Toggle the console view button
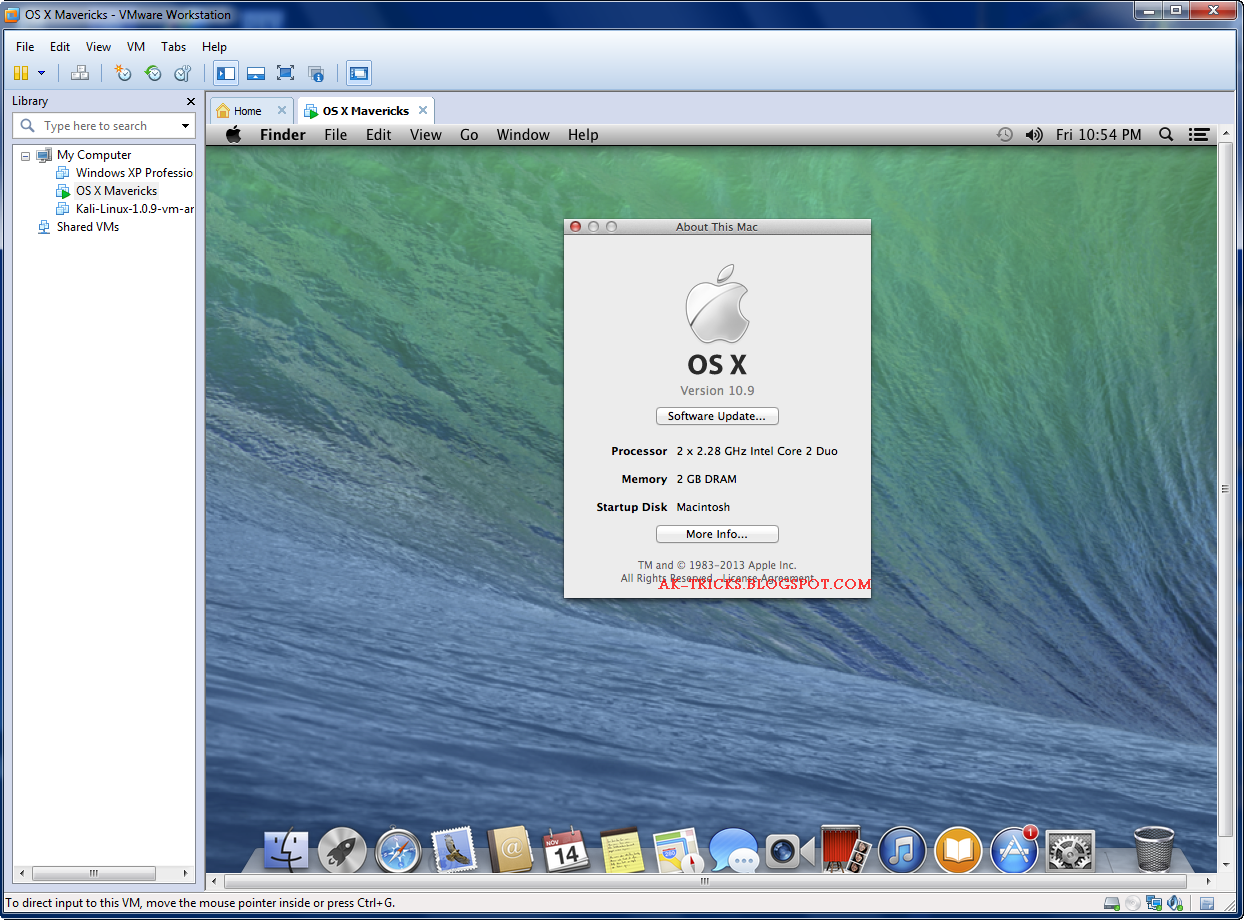This screenshot has width=1244, height=920. 359,73
